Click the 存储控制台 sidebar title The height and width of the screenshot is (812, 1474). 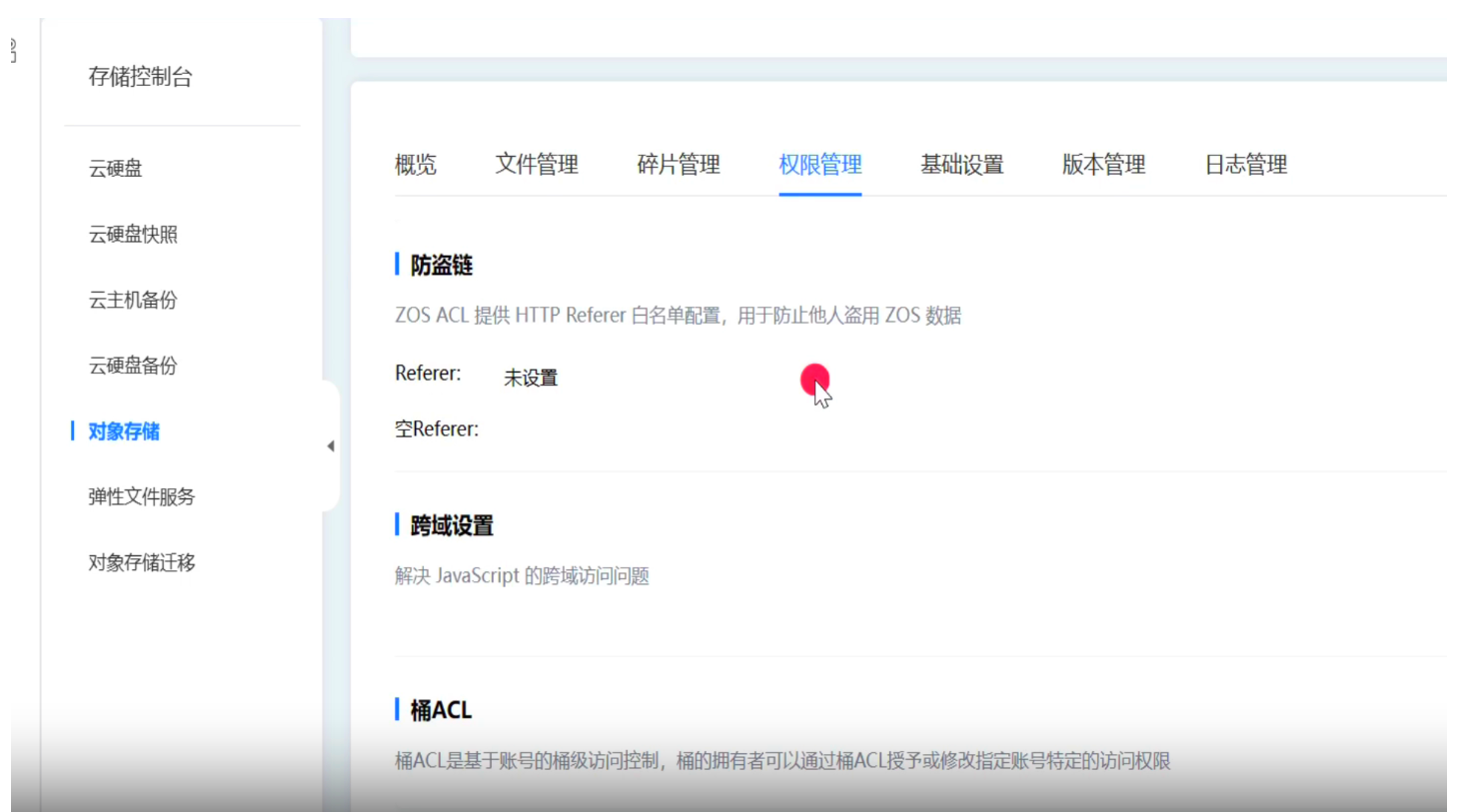[x=140, y=77]
